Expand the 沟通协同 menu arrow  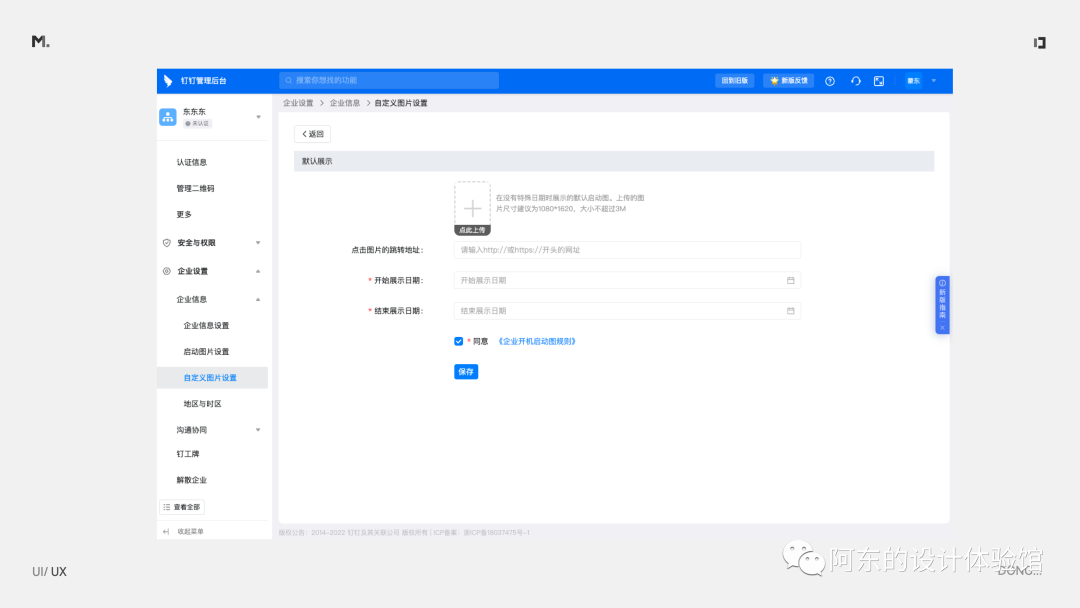258,430
